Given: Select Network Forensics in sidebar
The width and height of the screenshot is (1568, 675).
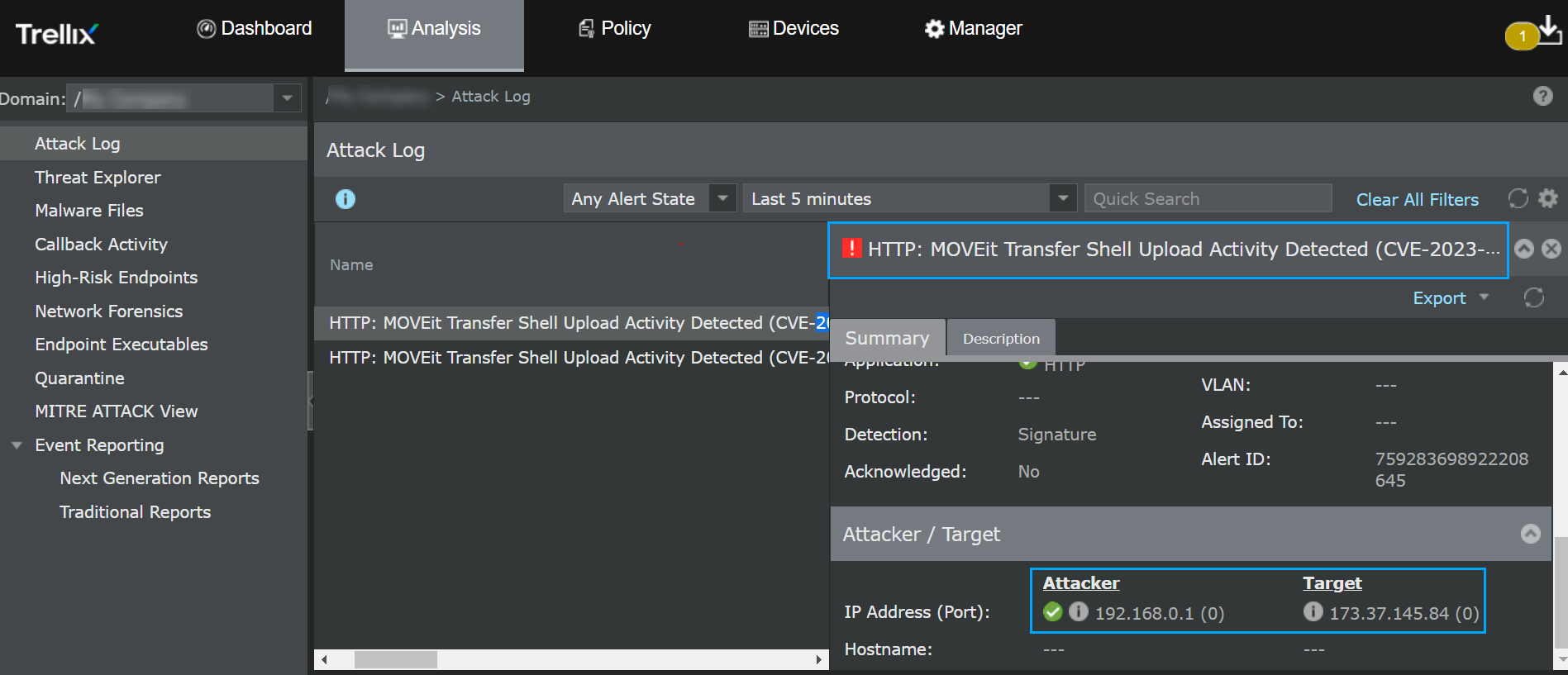Looking at the screenshot, I should pyautogui.click(x=109, y=311).
